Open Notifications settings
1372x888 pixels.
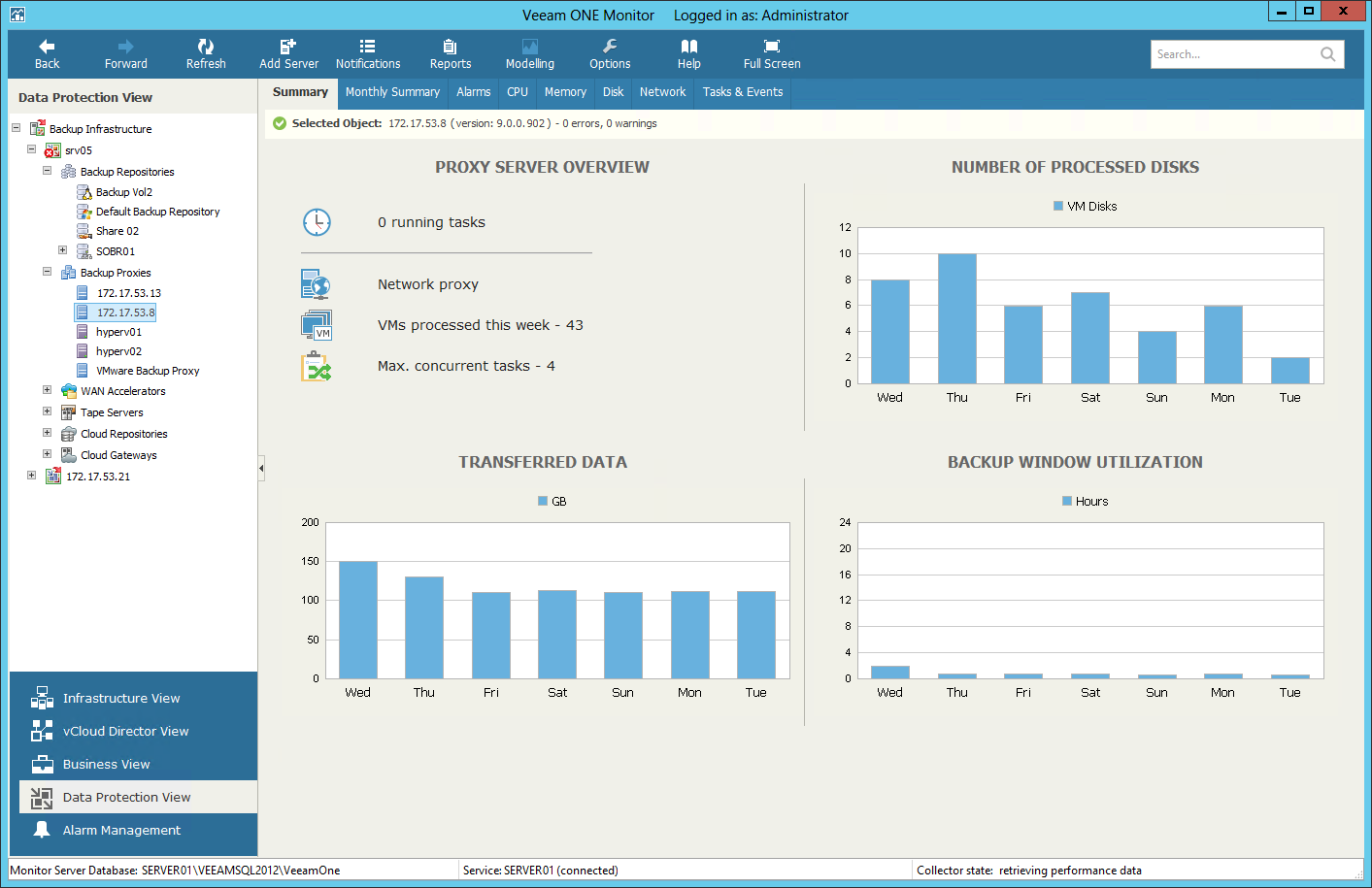(368, 54)
